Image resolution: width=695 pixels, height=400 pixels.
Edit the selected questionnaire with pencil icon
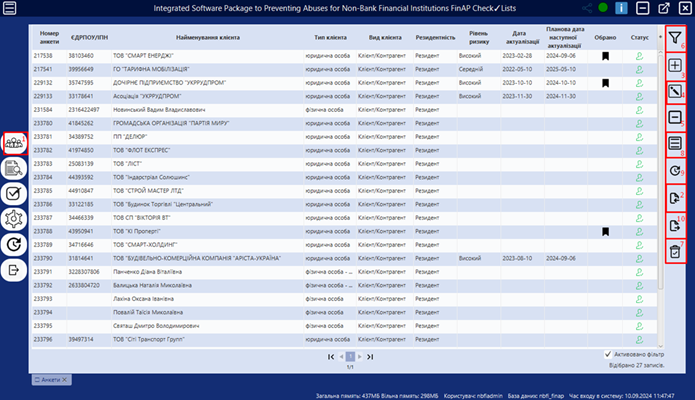point(675,92)
